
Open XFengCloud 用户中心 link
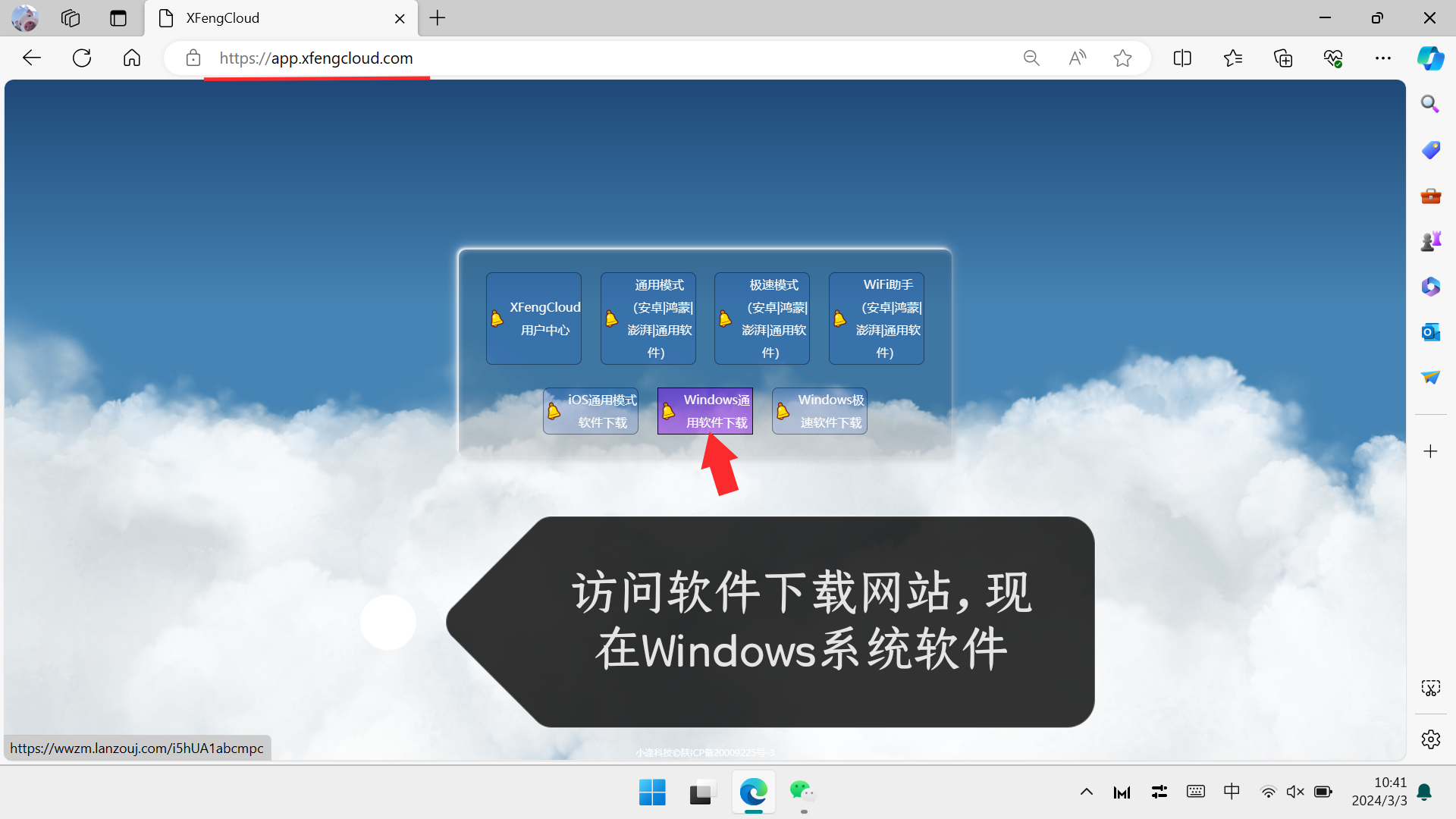(x=534, y=318)
